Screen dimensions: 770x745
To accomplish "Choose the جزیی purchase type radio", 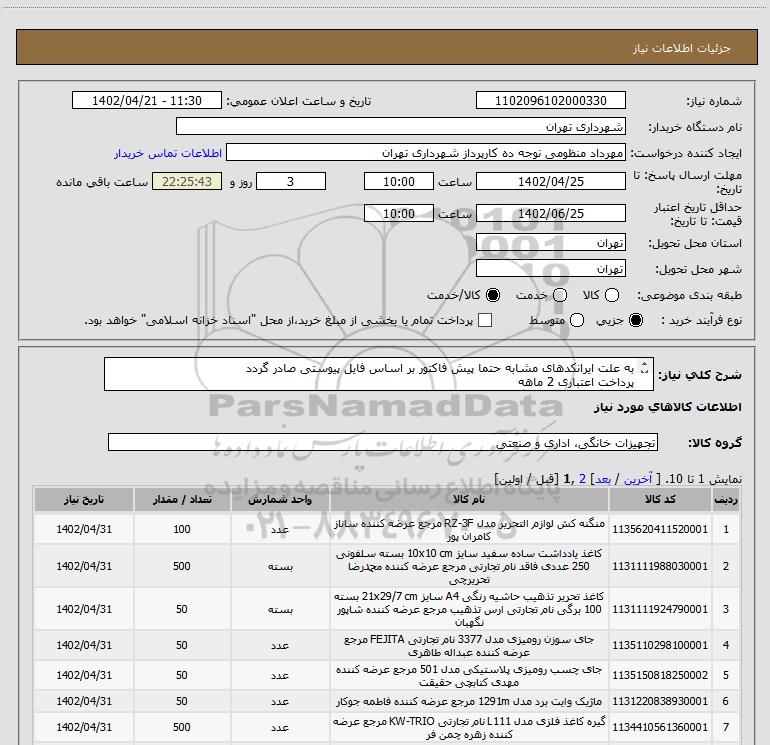I will 636,321.
